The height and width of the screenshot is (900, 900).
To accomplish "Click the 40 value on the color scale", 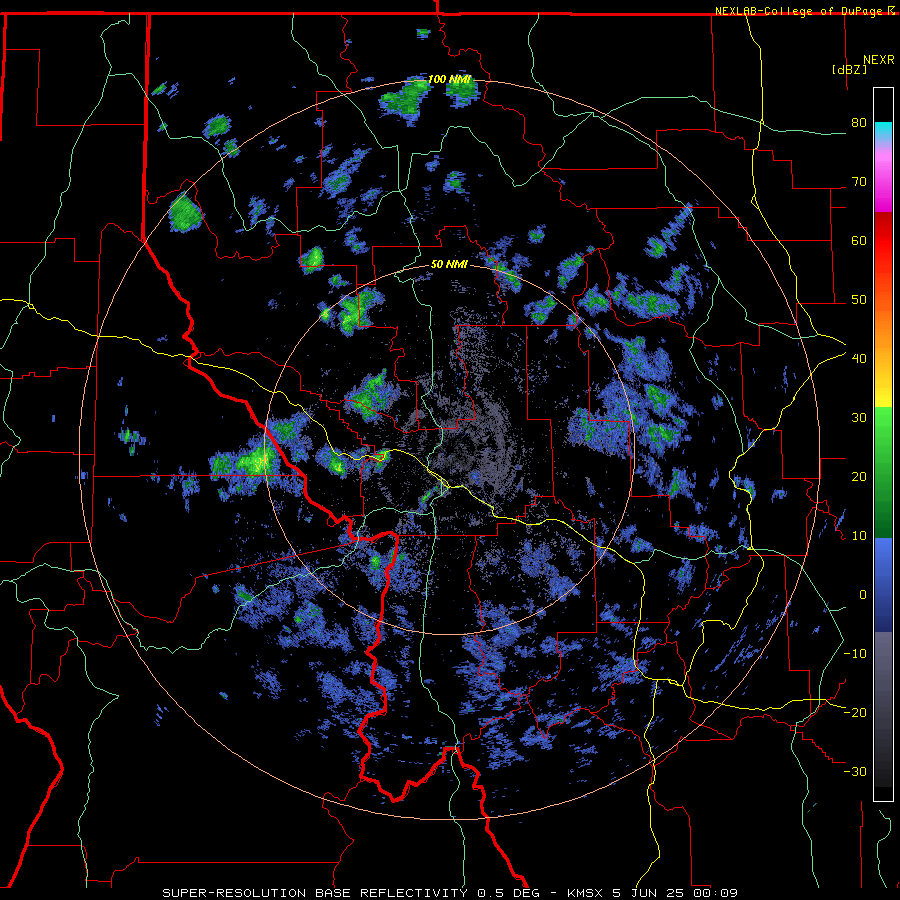I will coord(859,359).
